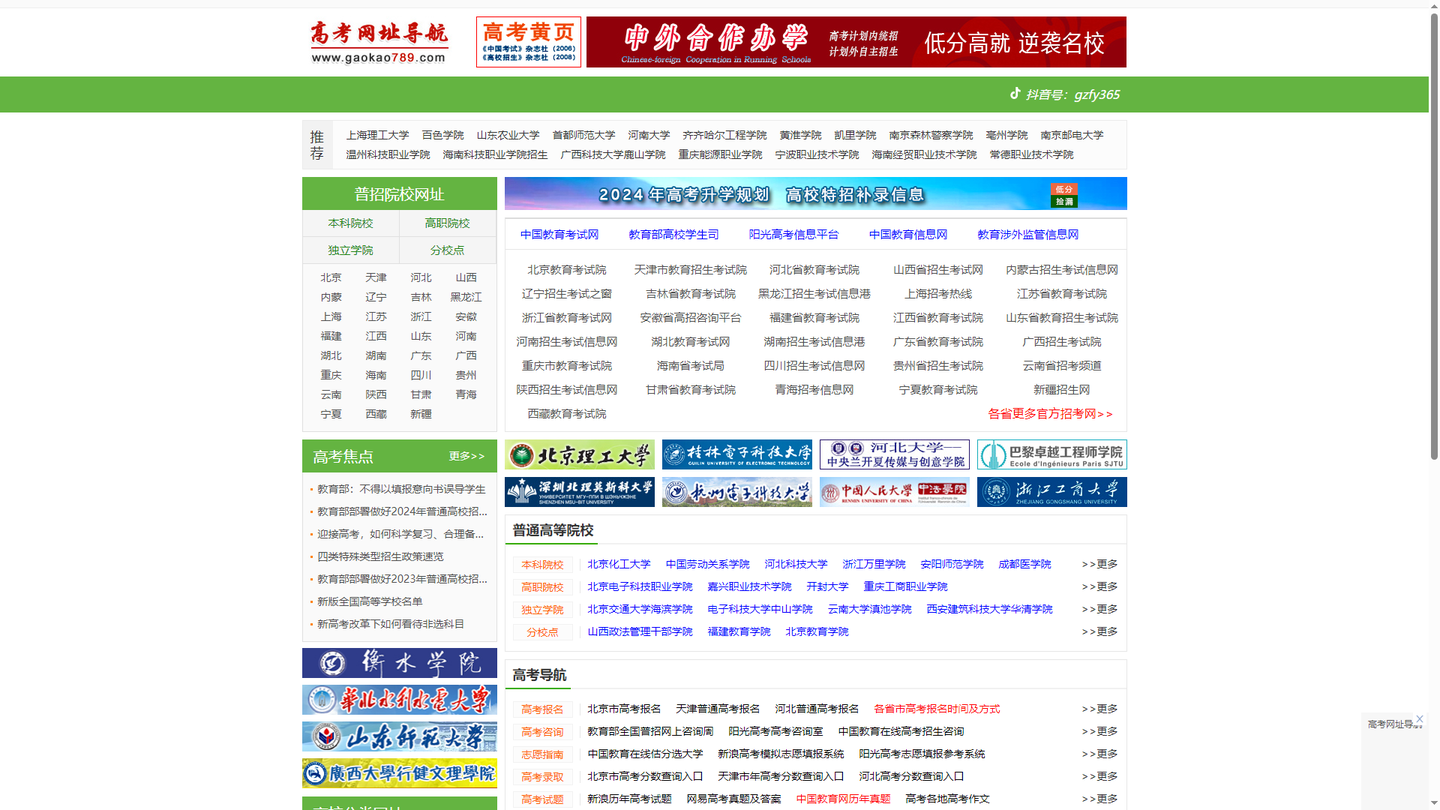Open 西藏教育考试院 link
The width and height of the screenshot is (1440, 810).
tap(567, 414)
